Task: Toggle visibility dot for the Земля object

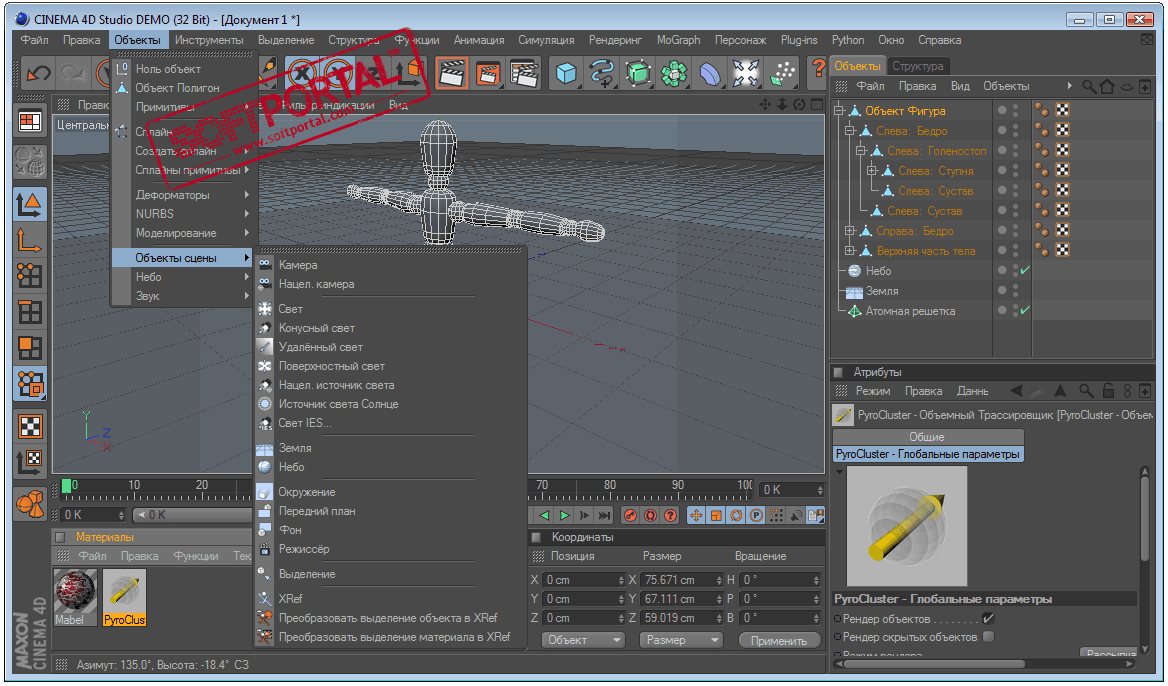Action: coord(1002,290)
